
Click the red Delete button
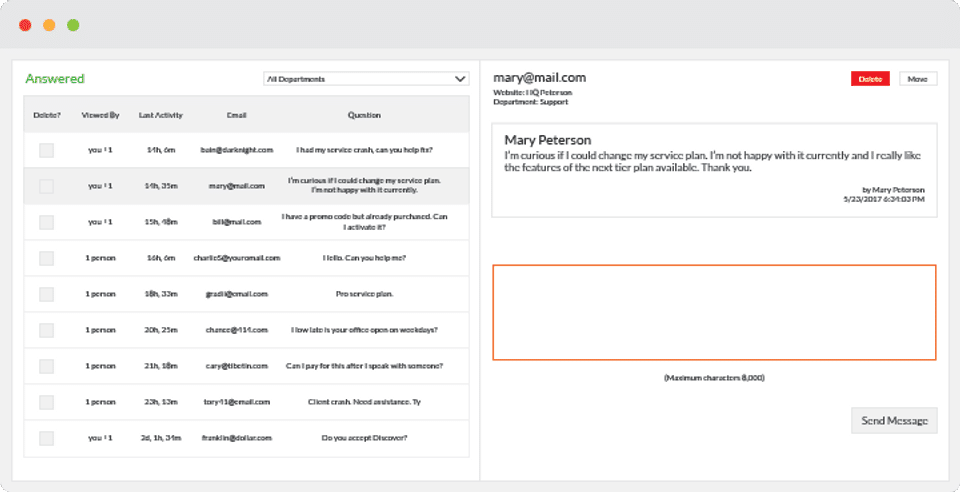click(870, 78)
